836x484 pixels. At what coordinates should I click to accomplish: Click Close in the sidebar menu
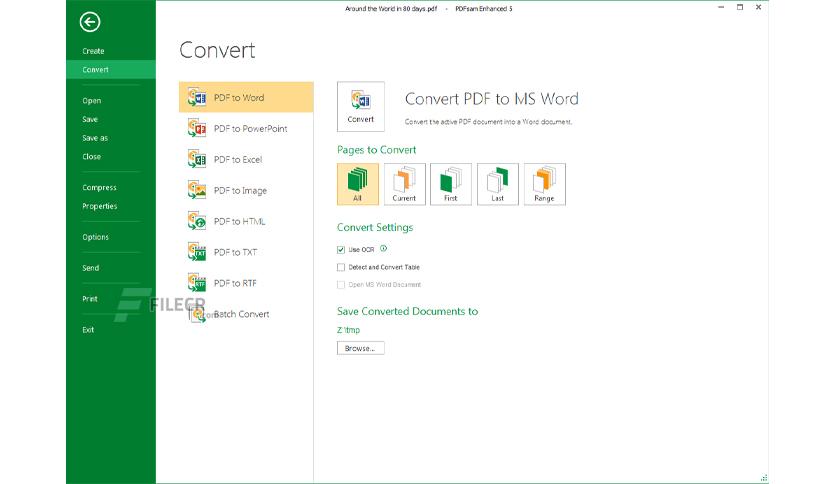(111, 157)
